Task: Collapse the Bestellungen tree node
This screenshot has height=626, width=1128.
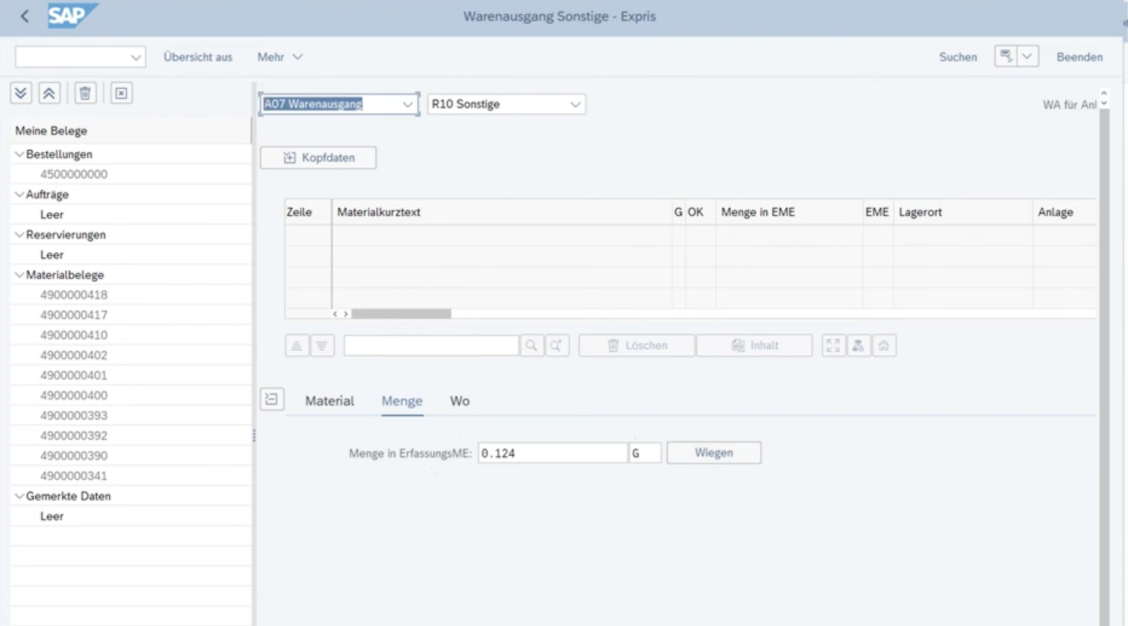Action: pyautogui.click(x=18, y=155)
